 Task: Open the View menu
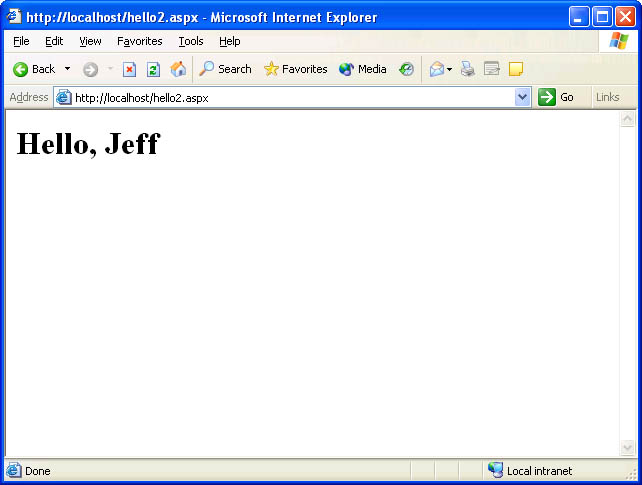pos(90,41)
